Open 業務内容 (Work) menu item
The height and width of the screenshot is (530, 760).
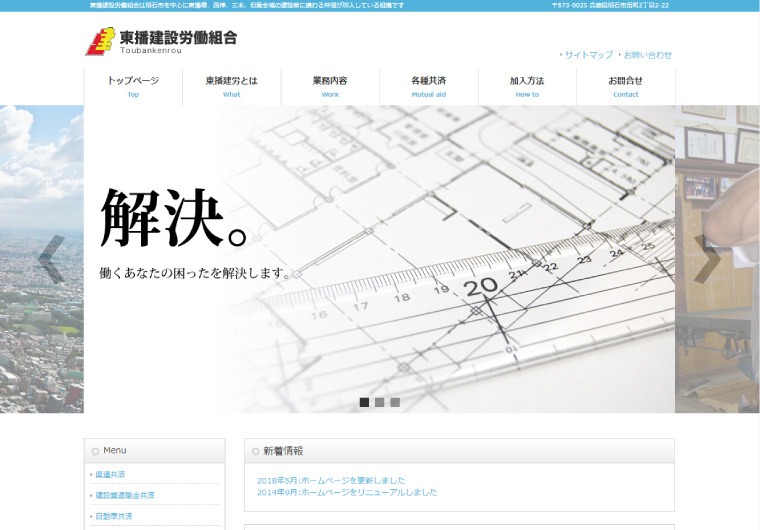(x=330, y=86)
